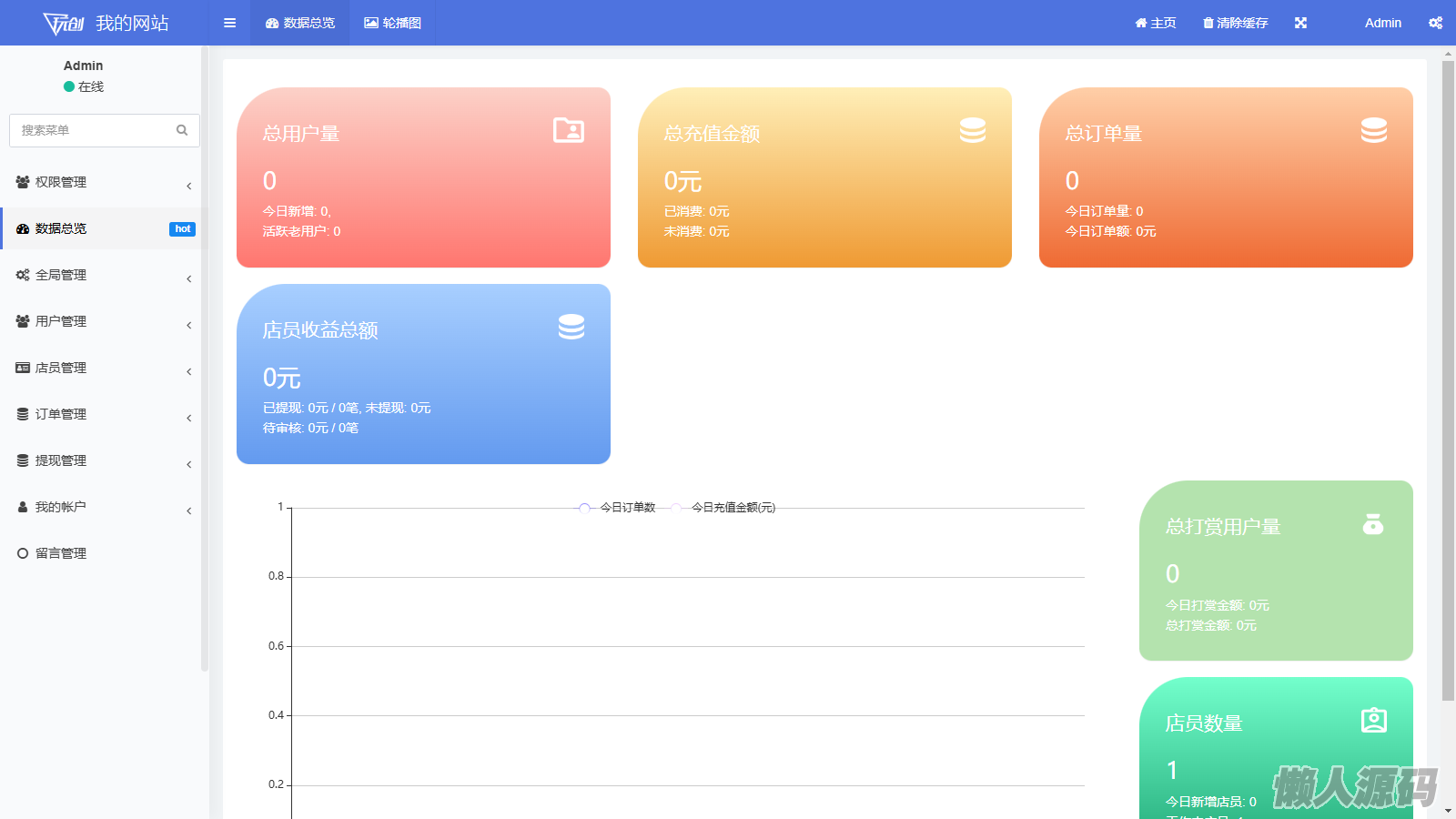Click the folder-user icon on 总用户量 card

[569, 131]
